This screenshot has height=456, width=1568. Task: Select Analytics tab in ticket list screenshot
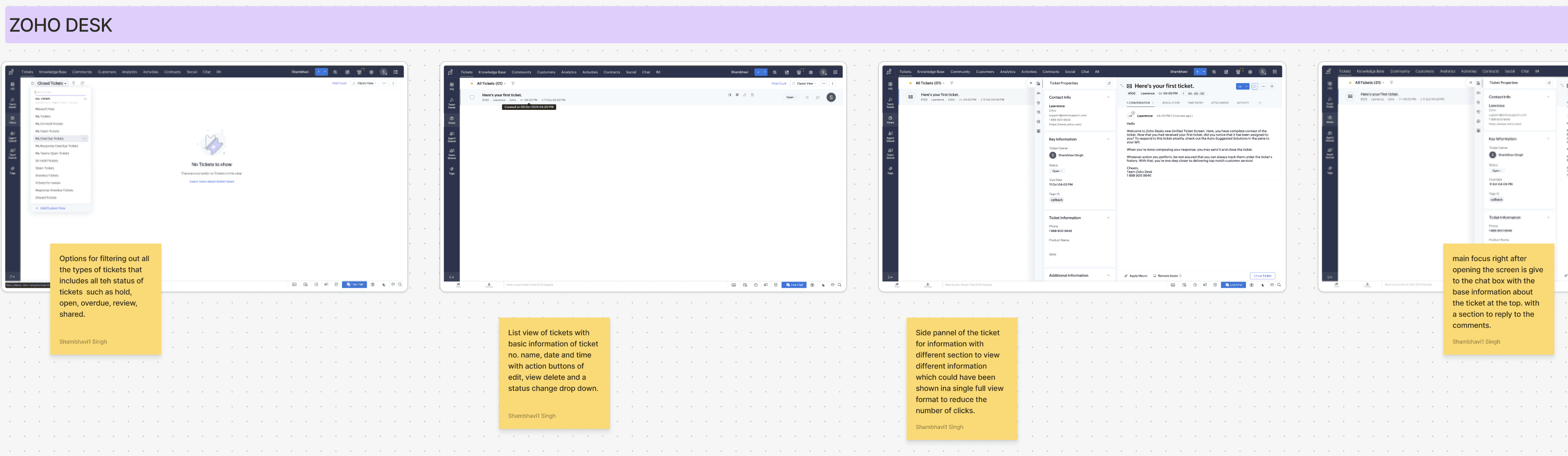(568, 72)
